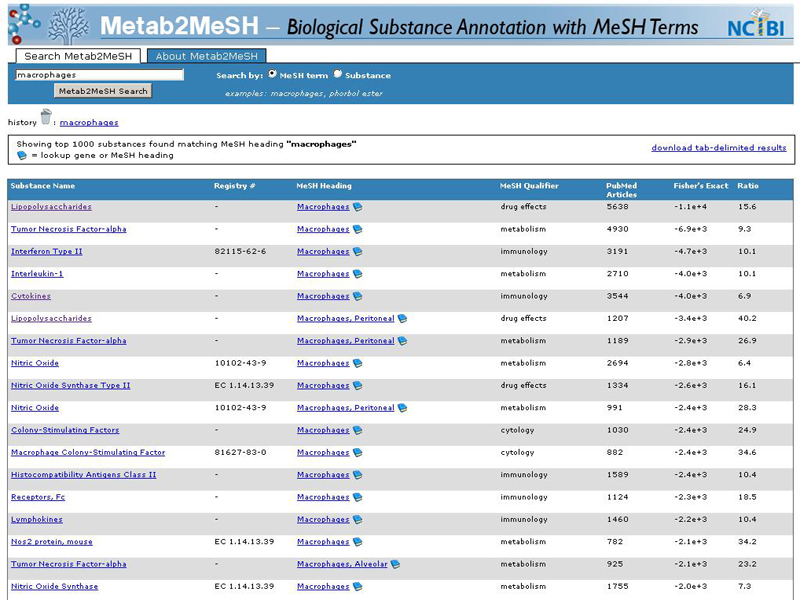Click the PubMed article count 3544
Image resolution: width=800 pixels, height=600 pixels.
click(x=617, y=296)
